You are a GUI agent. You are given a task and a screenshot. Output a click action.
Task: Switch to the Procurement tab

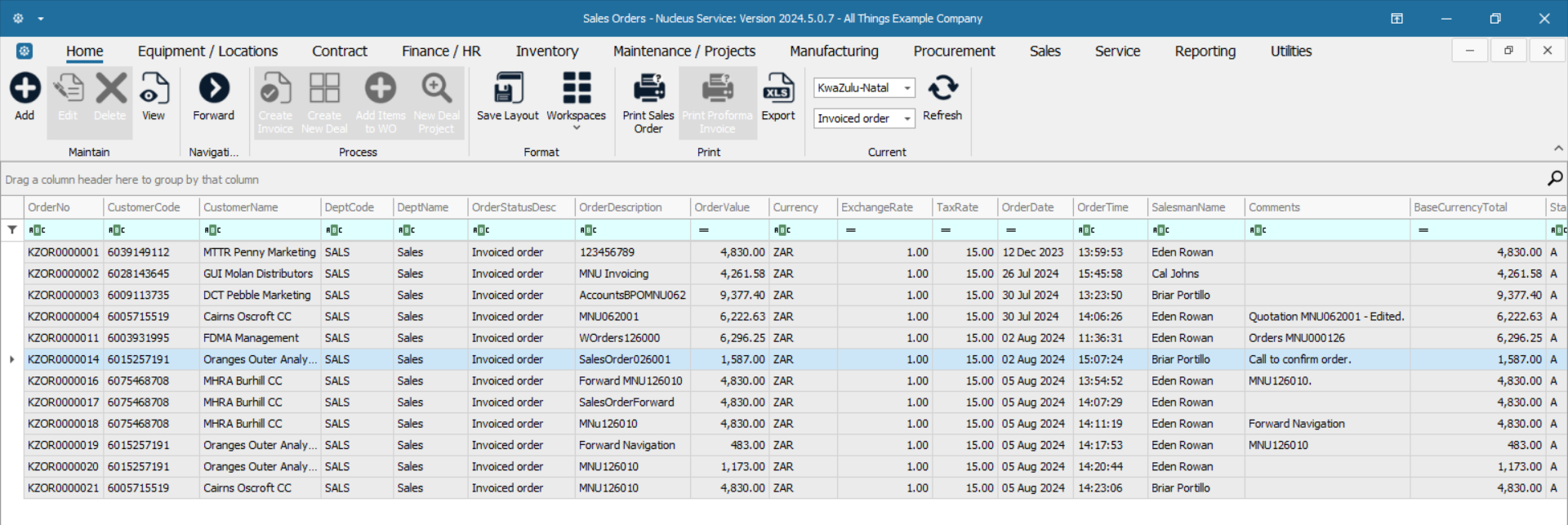[x=954, y=51]
